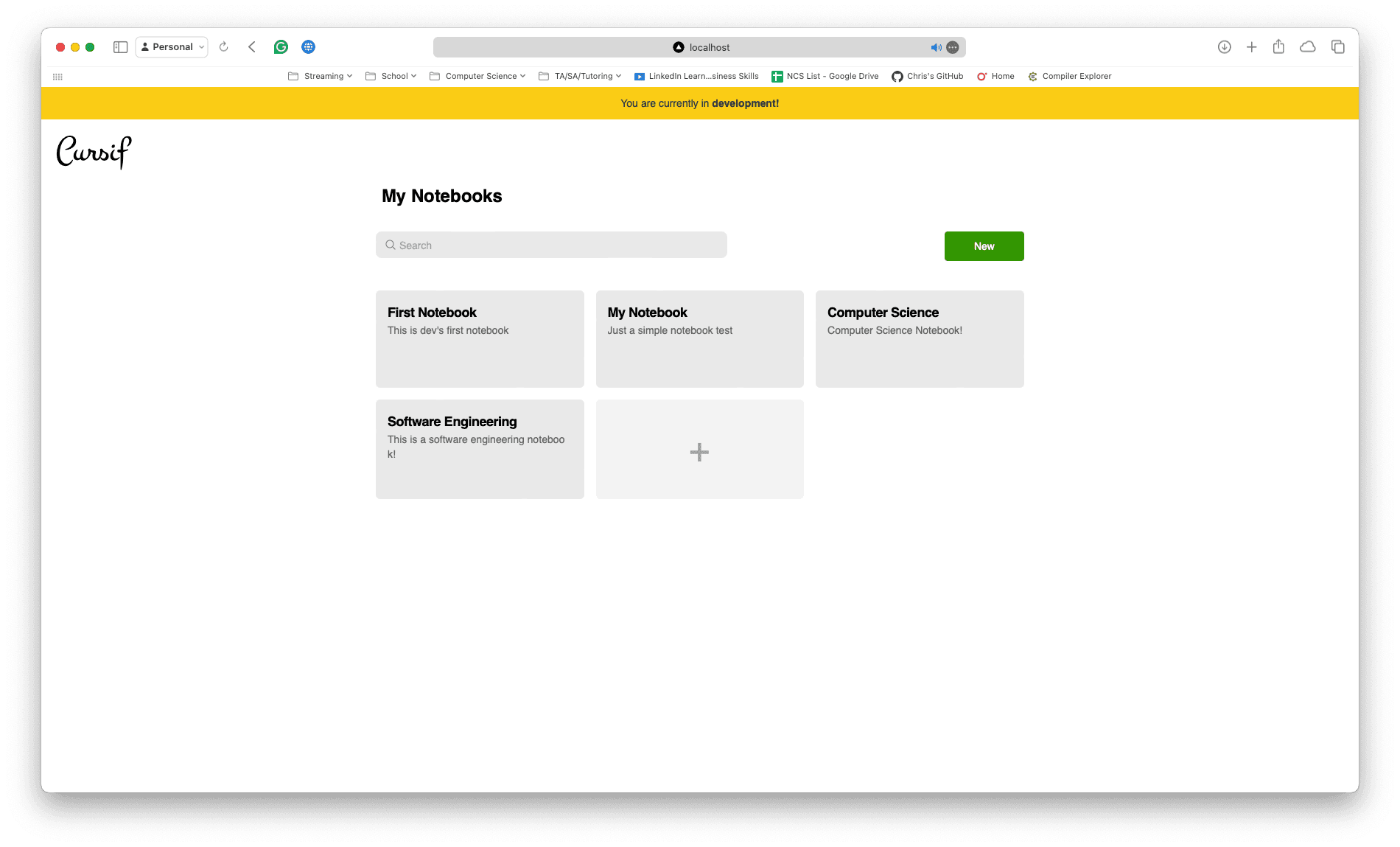The height and width of the screenshot is (847, 1400).
Task: Open the First Notebook card
Action: pyautogui.click(x=480, y=339)
